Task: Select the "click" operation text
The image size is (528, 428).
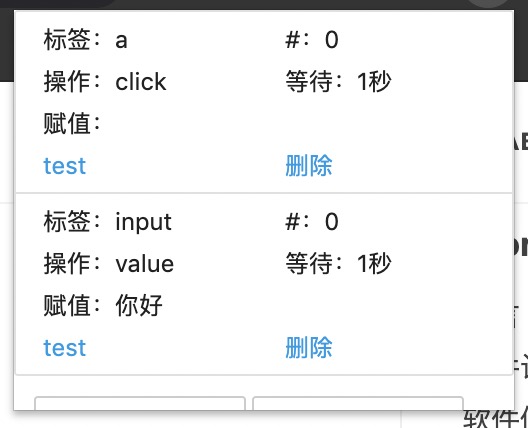Action: pyautogui.click(x=141, y=81)
